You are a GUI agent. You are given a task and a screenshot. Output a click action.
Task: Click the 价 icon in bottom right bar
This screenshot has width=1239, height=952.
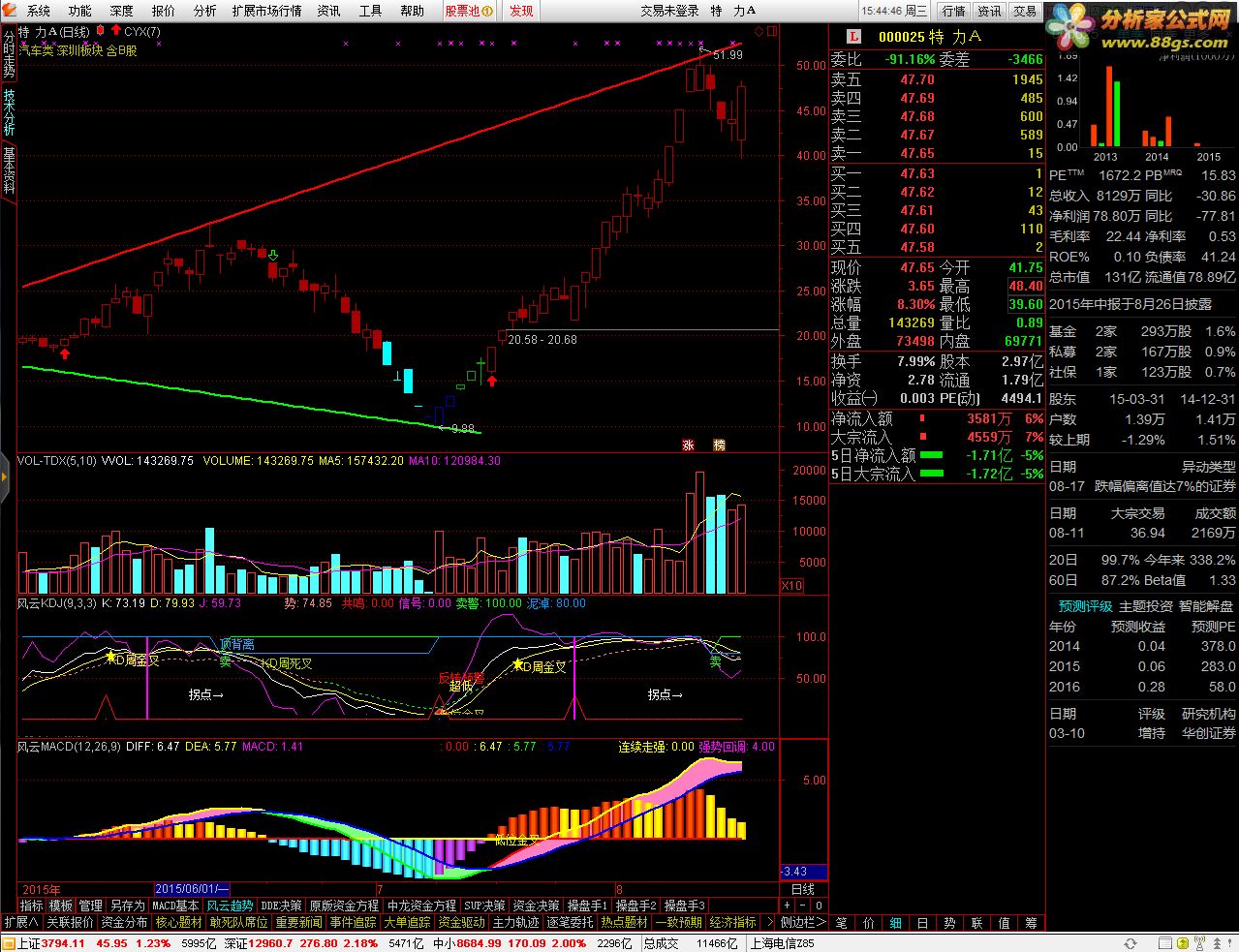click(x=868, y=923)
